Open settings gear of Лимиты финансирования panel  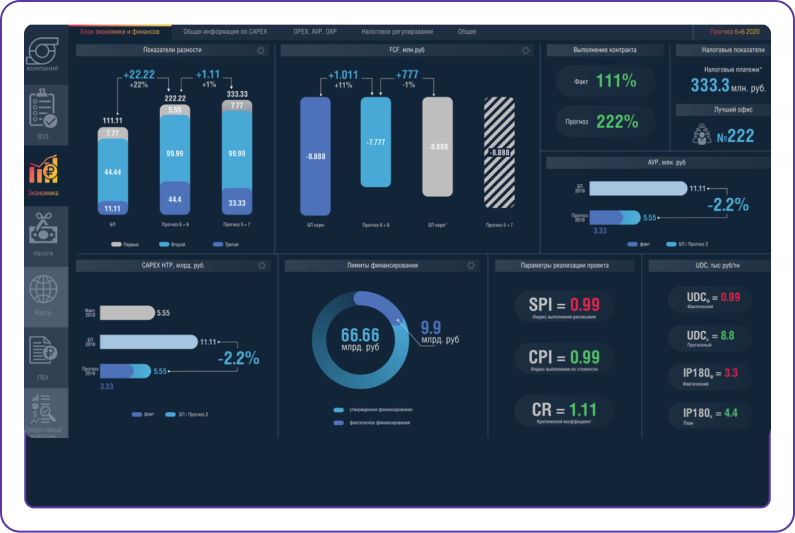(471, 265)
